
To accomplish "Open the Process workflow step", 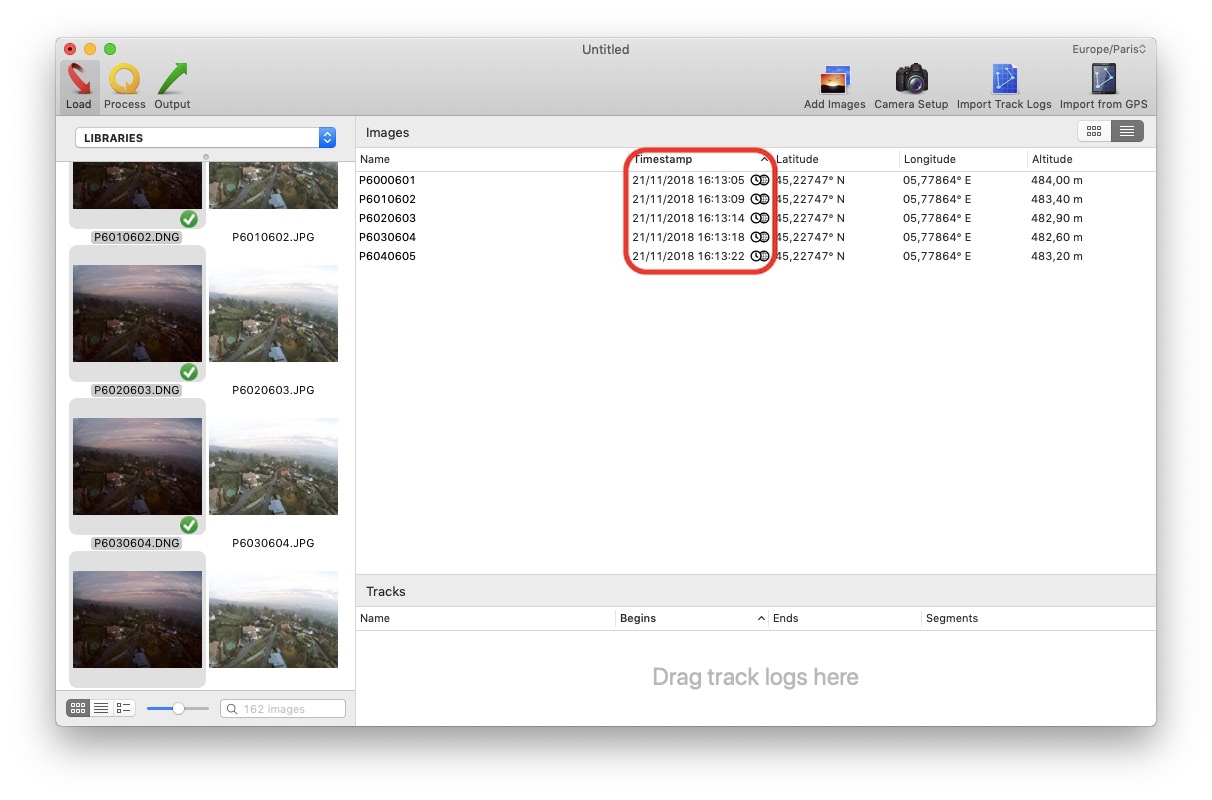I will [x=124, y=85].
